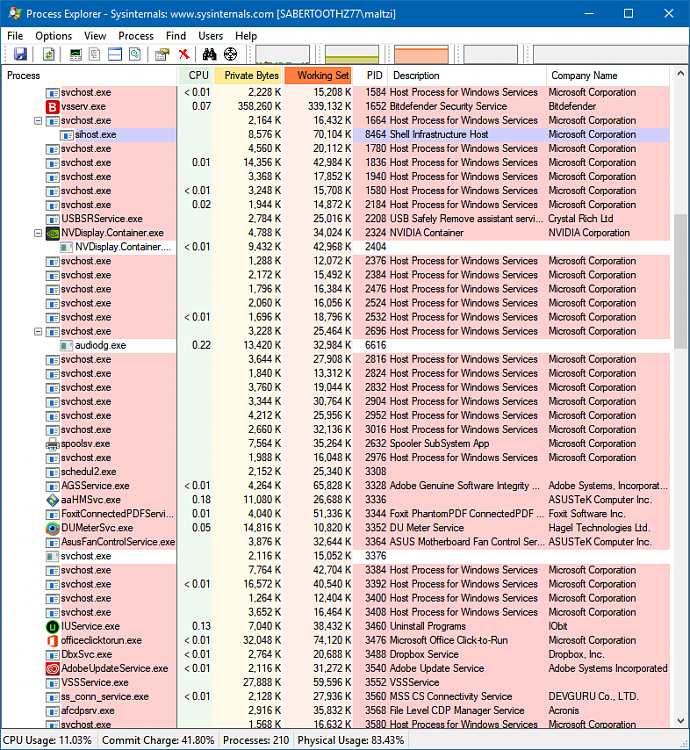Toggle the process tree view icon
690x750 pixels.
pyautogui.click(x=95, y=54)
